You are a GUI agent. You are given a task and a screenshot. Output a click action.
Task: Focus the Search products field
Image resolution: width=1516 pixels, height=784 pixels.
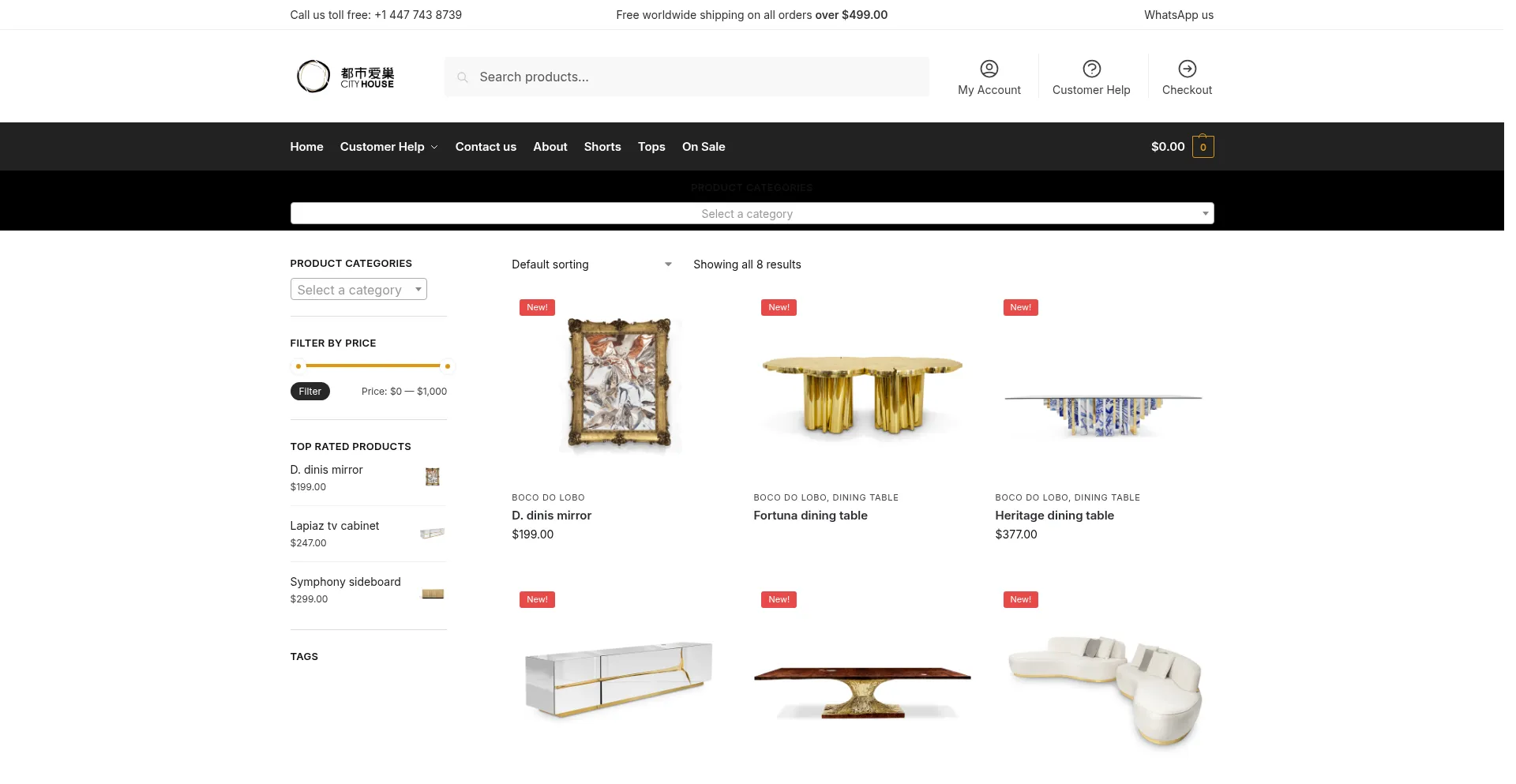[686, 77]
